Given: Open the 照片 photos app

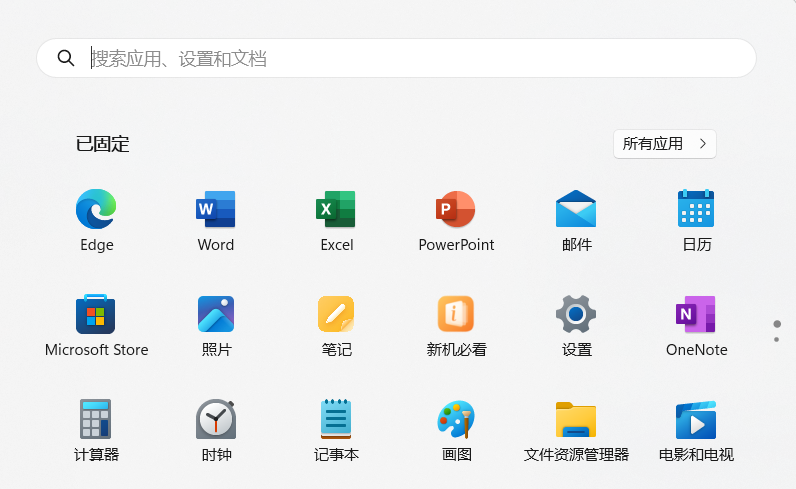Looking at the screenshot, I should 216,314.
